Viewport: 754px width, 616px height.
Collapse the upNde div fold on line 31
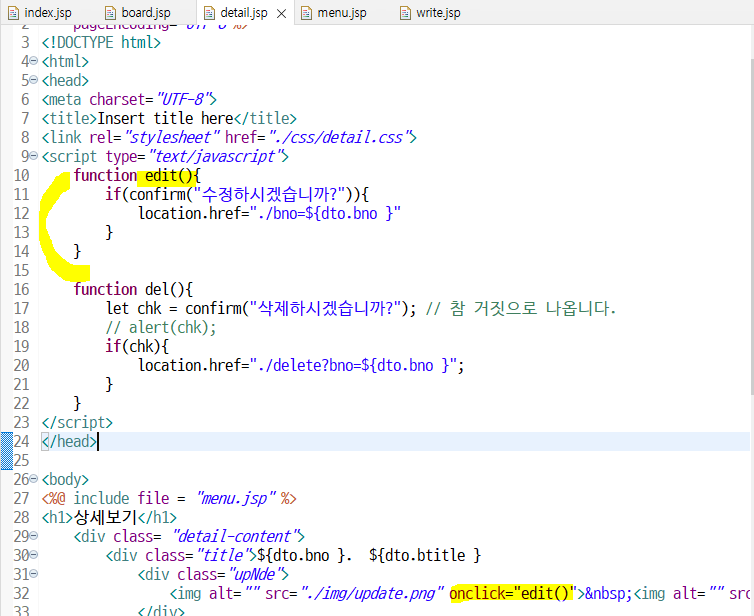[x=34, y=574]
